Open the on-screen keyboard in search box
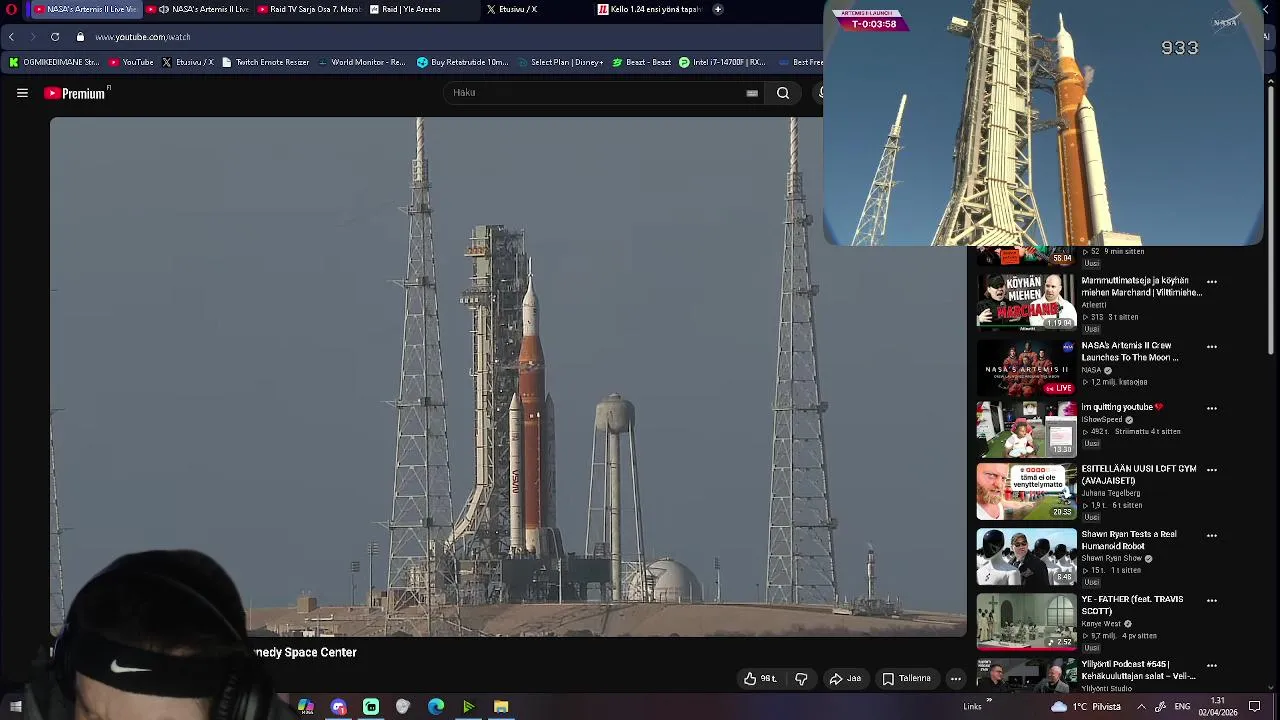 pyautogui.click(x=752, y=93)
